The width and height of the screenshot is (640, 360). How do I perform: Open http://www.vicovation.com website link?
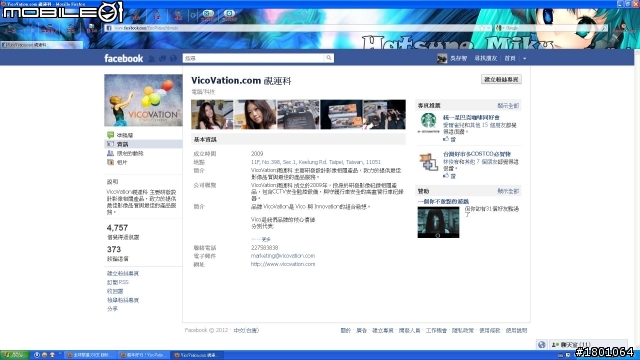(283, 264)
